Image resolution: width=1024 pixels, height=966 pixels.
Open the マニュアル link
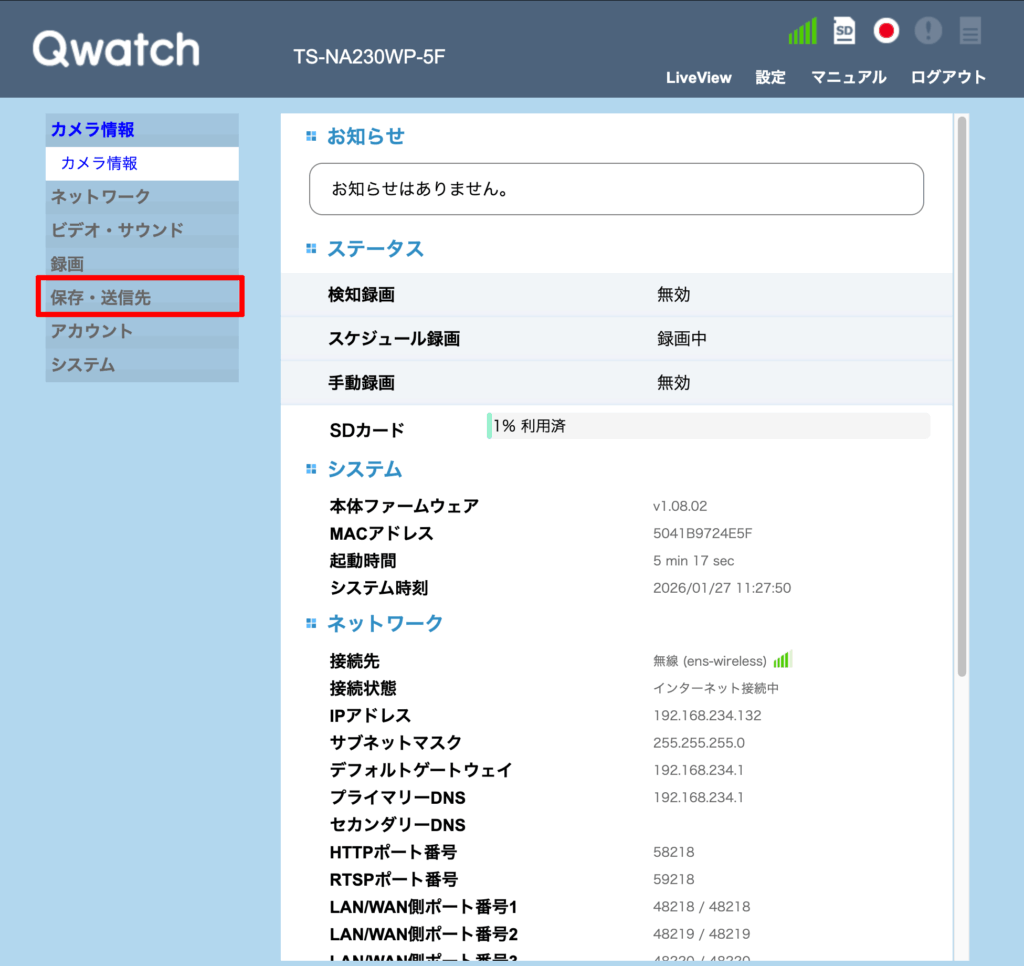click(848, 77)
